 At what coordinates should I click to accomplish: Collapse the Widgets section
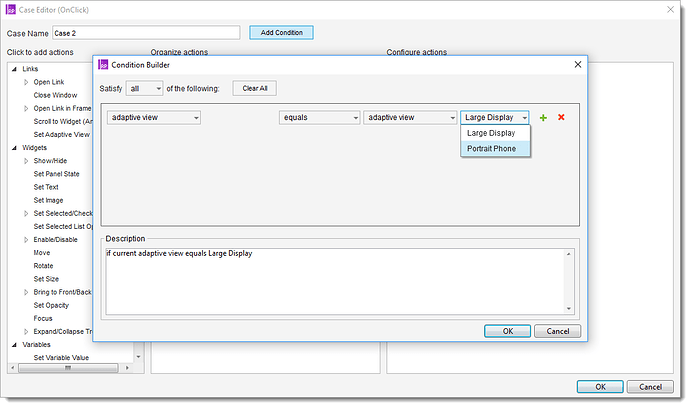[x=14, y=147]
